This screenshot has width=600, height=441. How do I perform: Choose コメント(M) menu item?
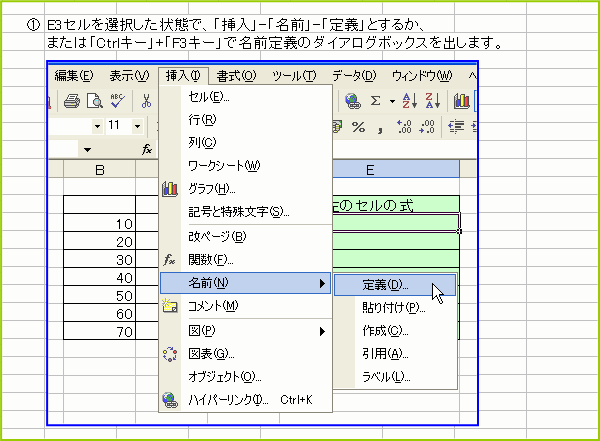coord(245,306)
